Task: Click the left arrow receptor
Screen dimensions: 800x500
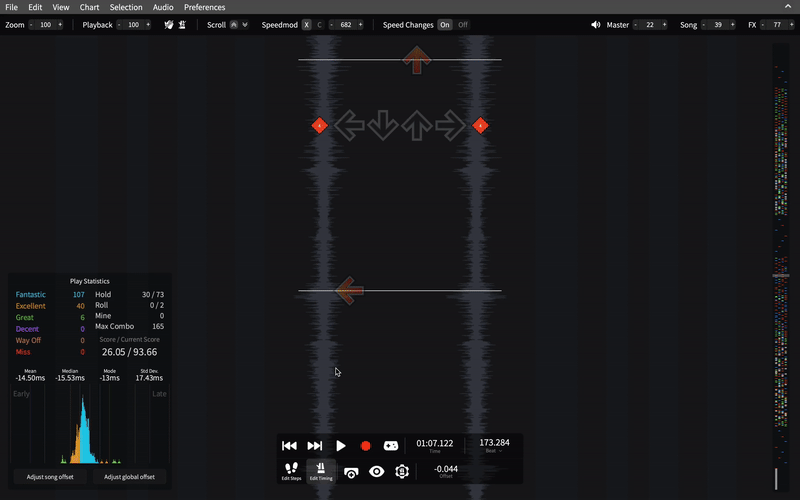Action: pyautogui.click(x=349, y=125)
